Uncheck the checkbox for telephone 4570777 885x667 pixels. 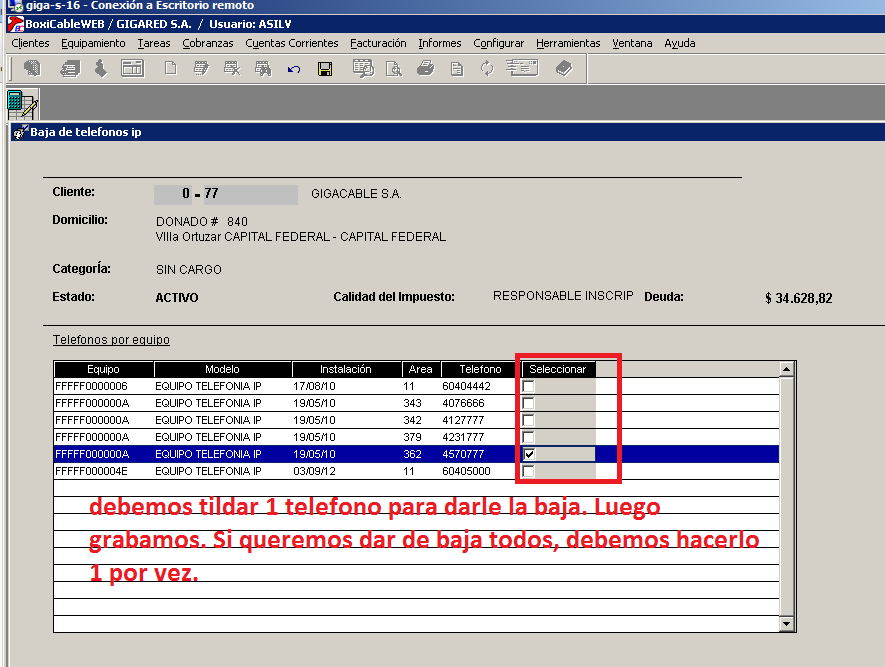click(529, 454)
